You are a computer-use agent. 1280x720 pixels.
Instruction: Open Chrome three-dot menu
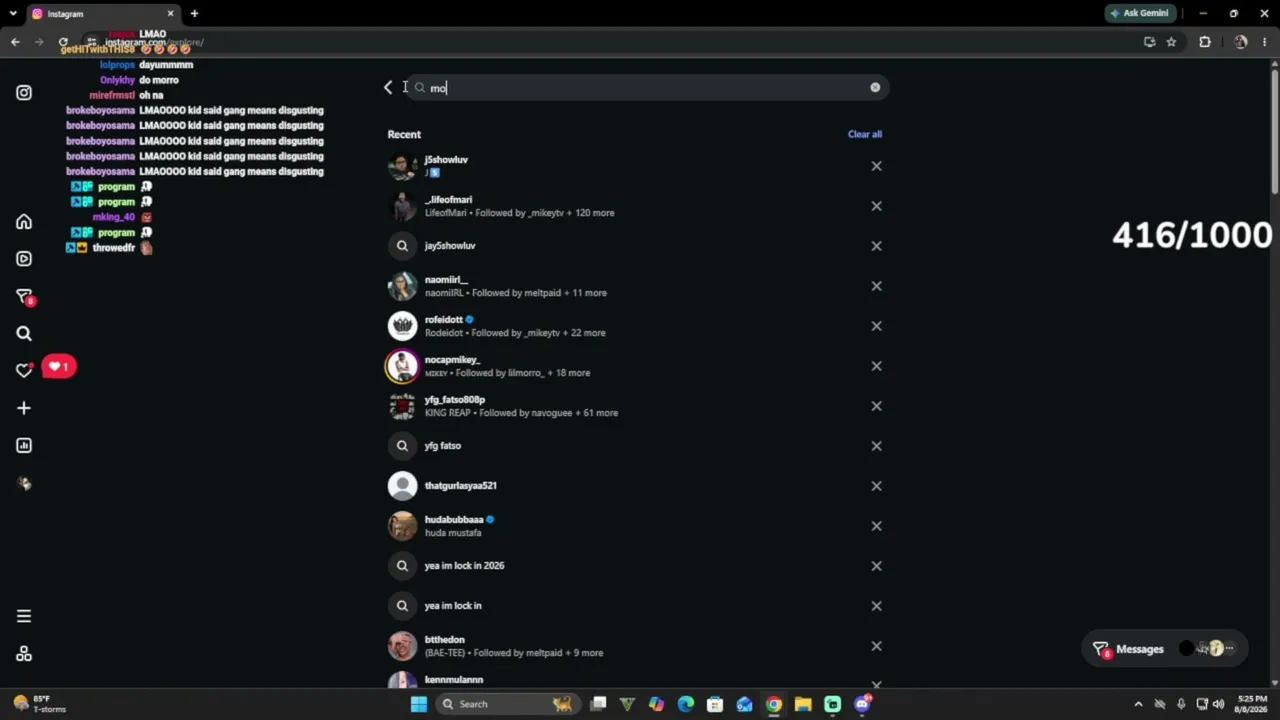(x=1265, y=42)
